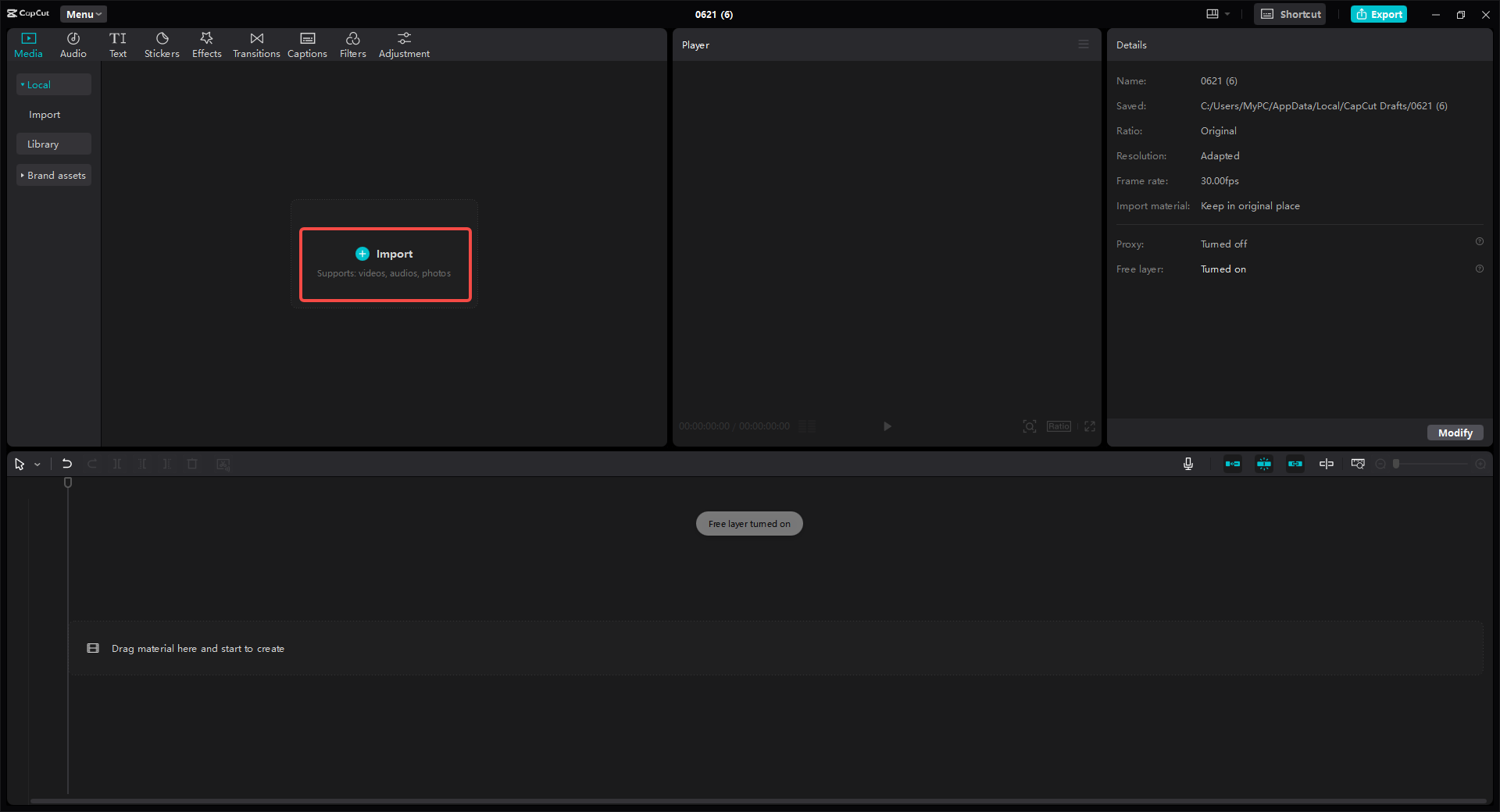The image size is (1500, 812).
Task: Toggle auto snapping on the timeline
Action: [x=1264, y=464]
